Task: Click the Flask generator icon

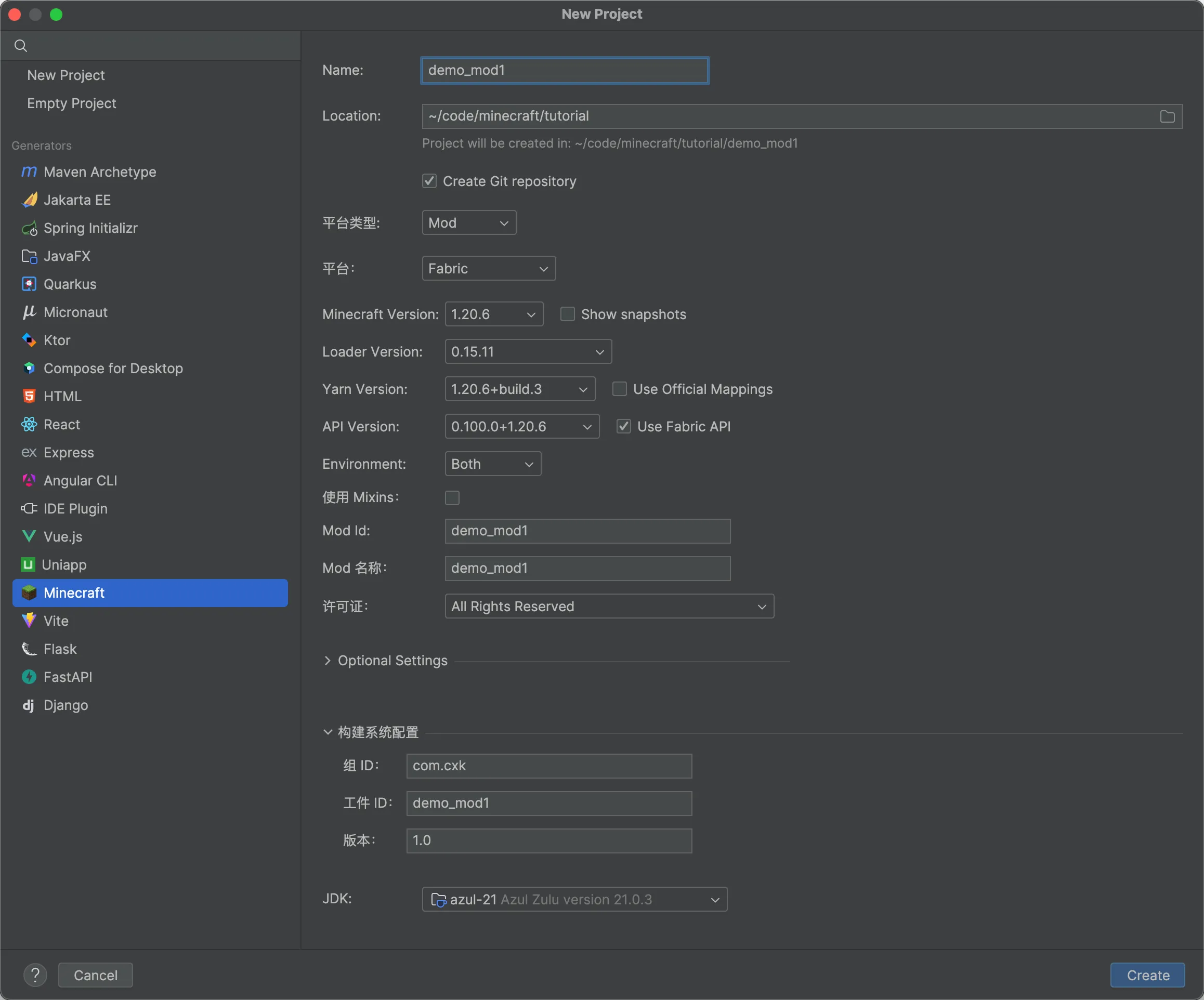Action: [x=29, y=649]
